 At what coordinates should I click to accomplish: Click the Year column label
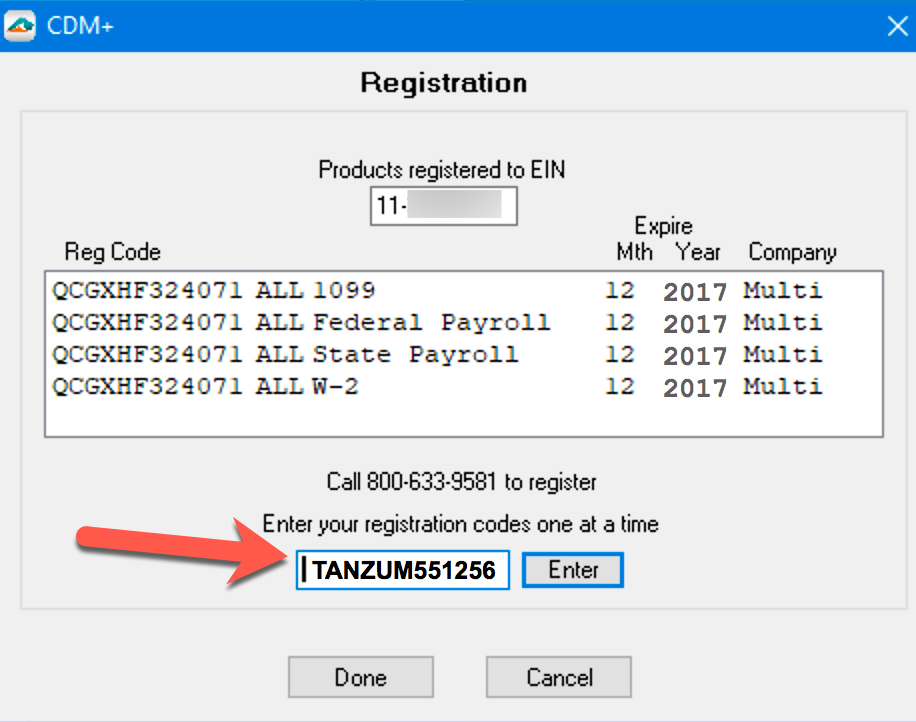click(697, 252)
